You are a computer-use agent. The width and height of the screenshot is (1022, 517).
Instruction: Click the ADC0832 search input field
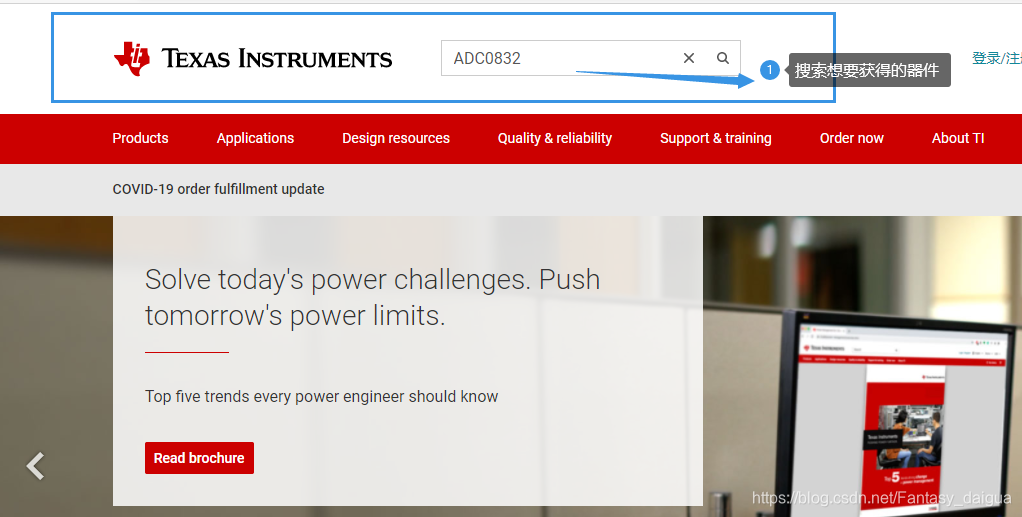pyautogui.click(x=561, y=58)
